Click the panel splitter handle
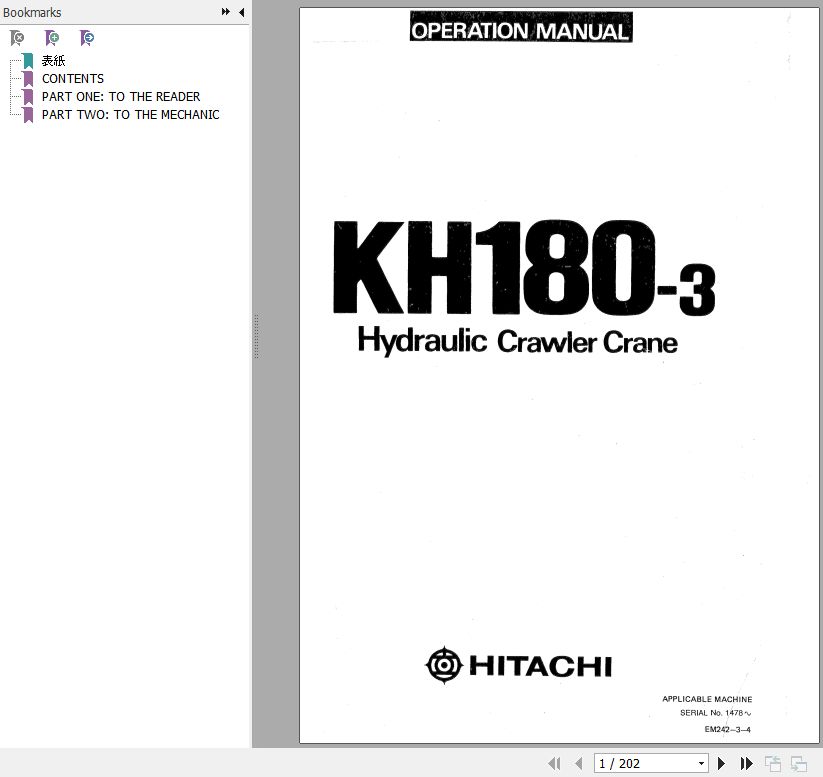 tap(256, 337)
